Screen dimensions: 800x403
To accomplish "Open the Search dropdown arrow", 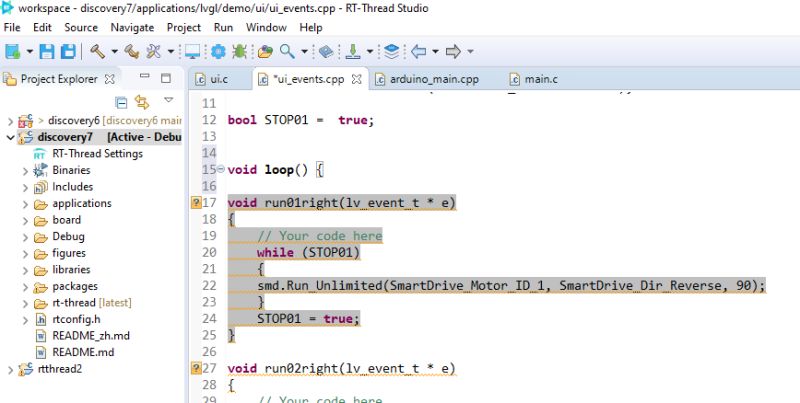I will 304,52.
